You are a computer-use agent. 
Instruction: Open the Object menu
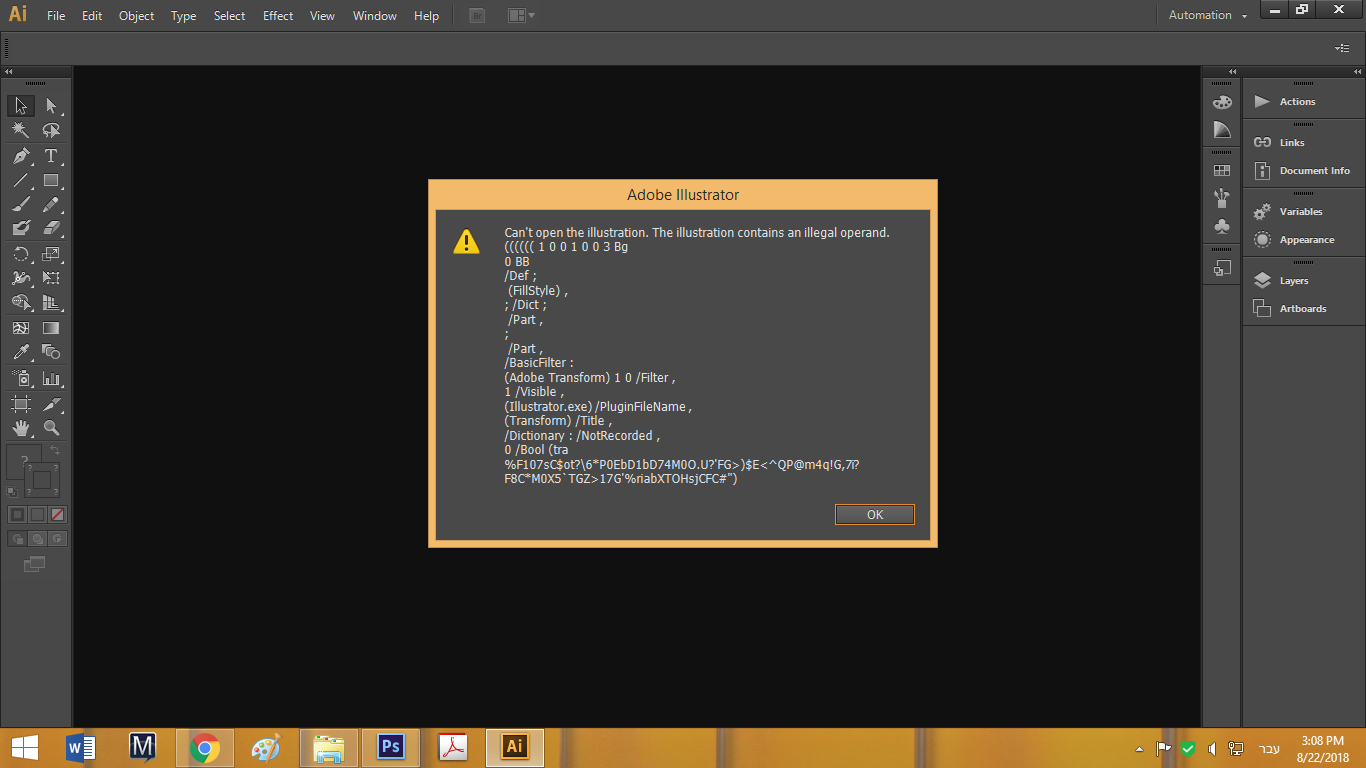pos(136,16)
